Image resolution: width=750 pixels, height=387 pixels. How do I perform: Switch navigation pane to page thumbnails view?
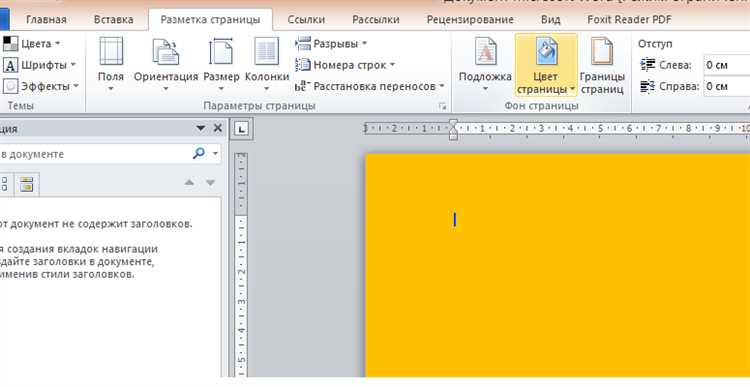[x=4, y=184]
